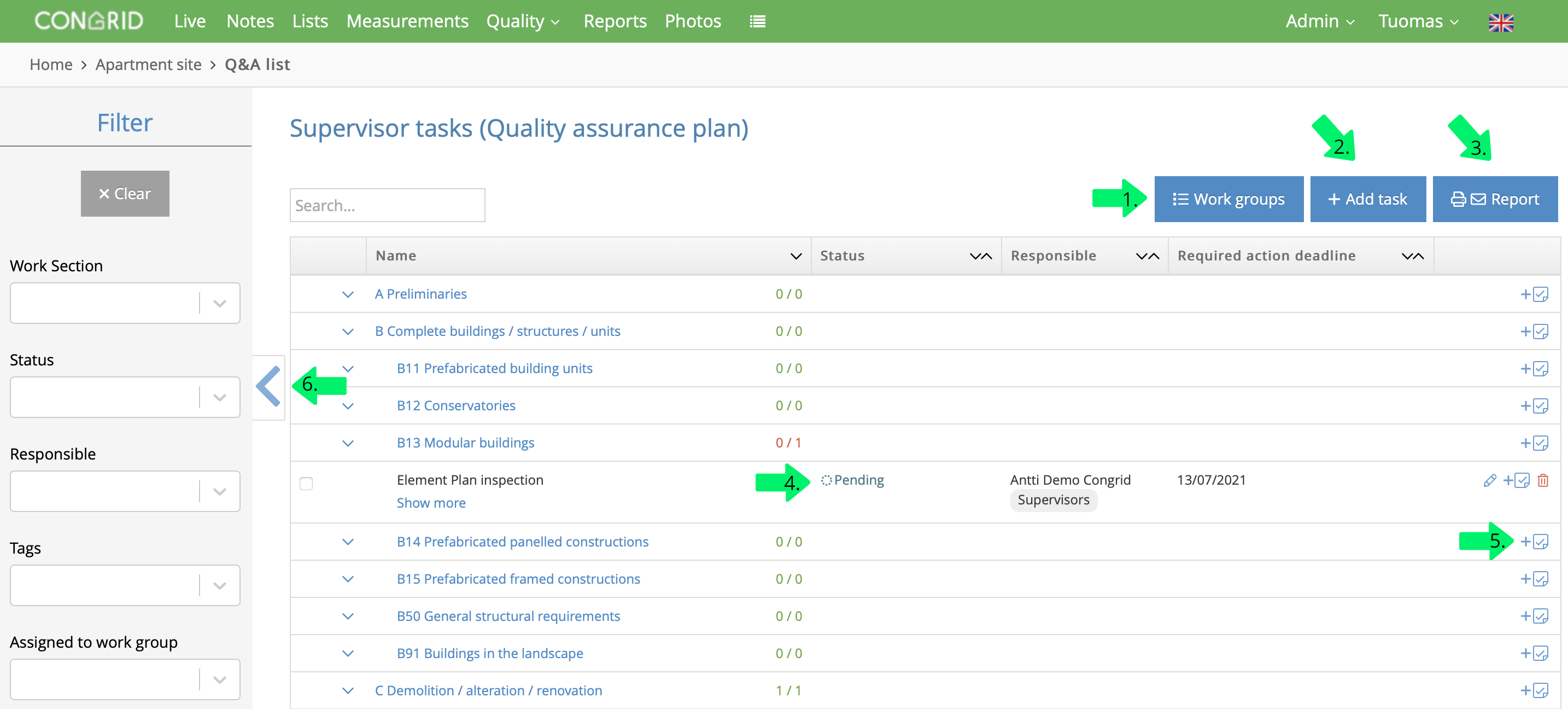Image resolution: width=1568 pixels, height=709 pixels.
Task: Click the UK flag language selector
Action: [1500, 22]
